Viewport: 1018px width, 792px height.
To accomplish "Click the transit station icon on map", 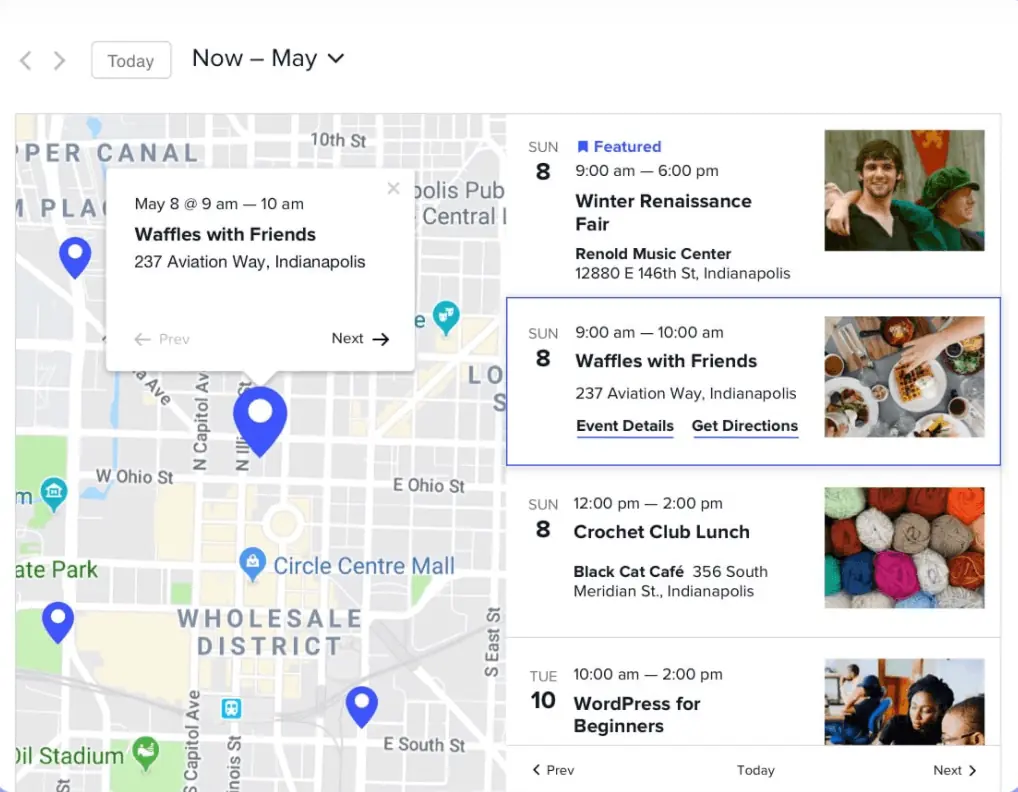I will [x=231, y=708].
